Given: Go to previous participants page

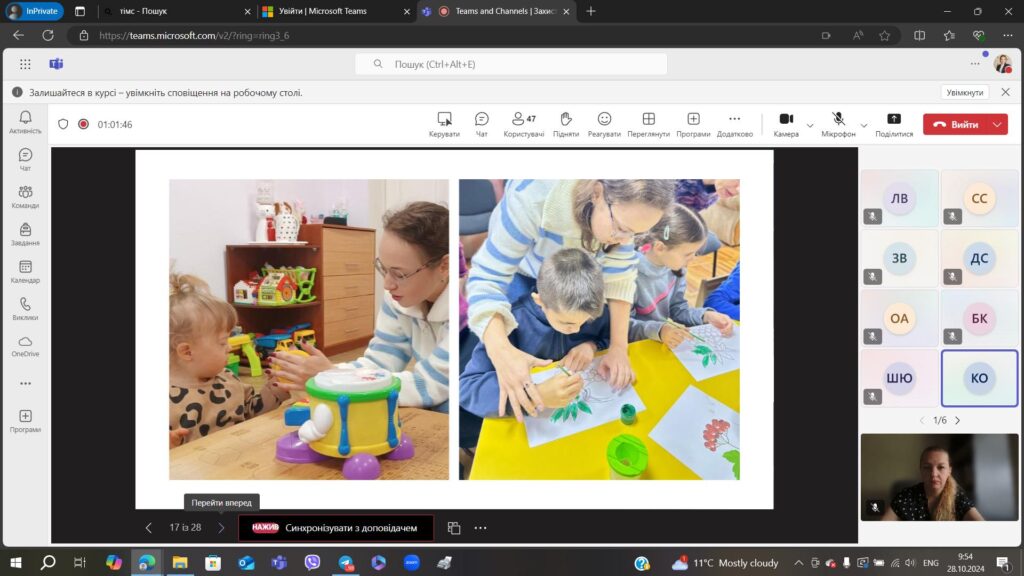Looking at the screenshot, I should (x=921, y=421).
